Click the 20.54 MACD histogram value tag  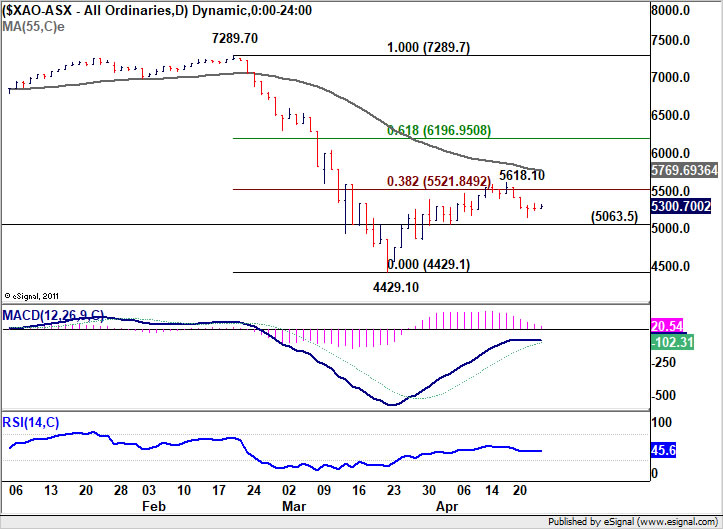667,326
